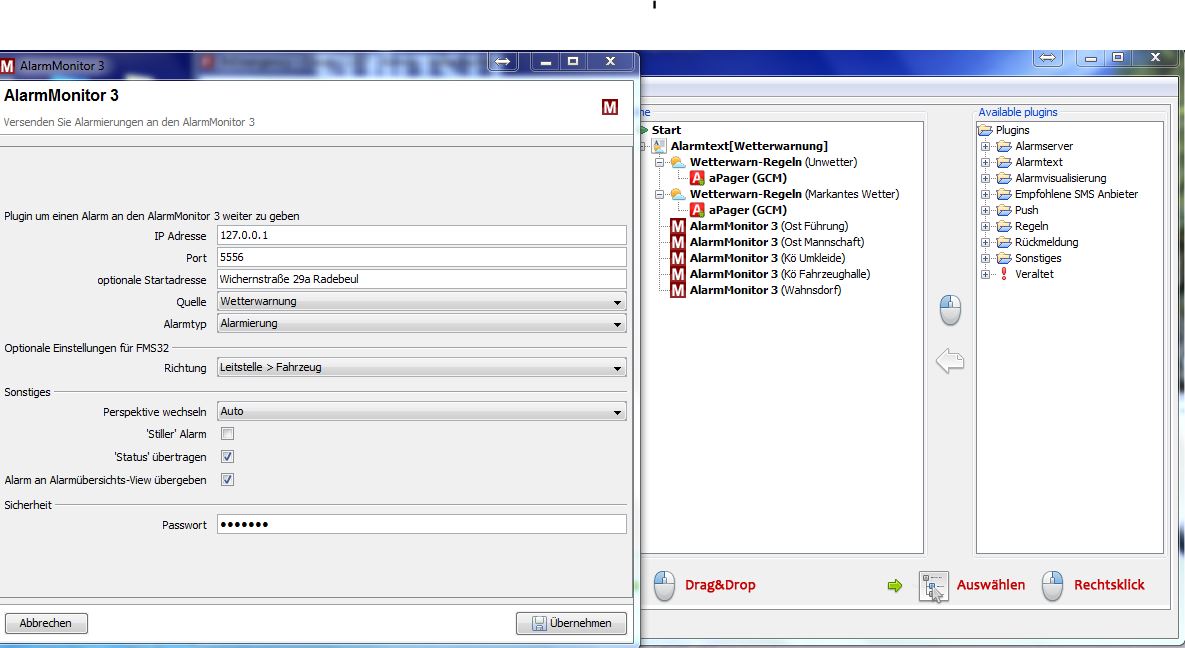This screenshot has height=648, width=1185.
Task: Click the IP Adresse input field
Action: 421,235
